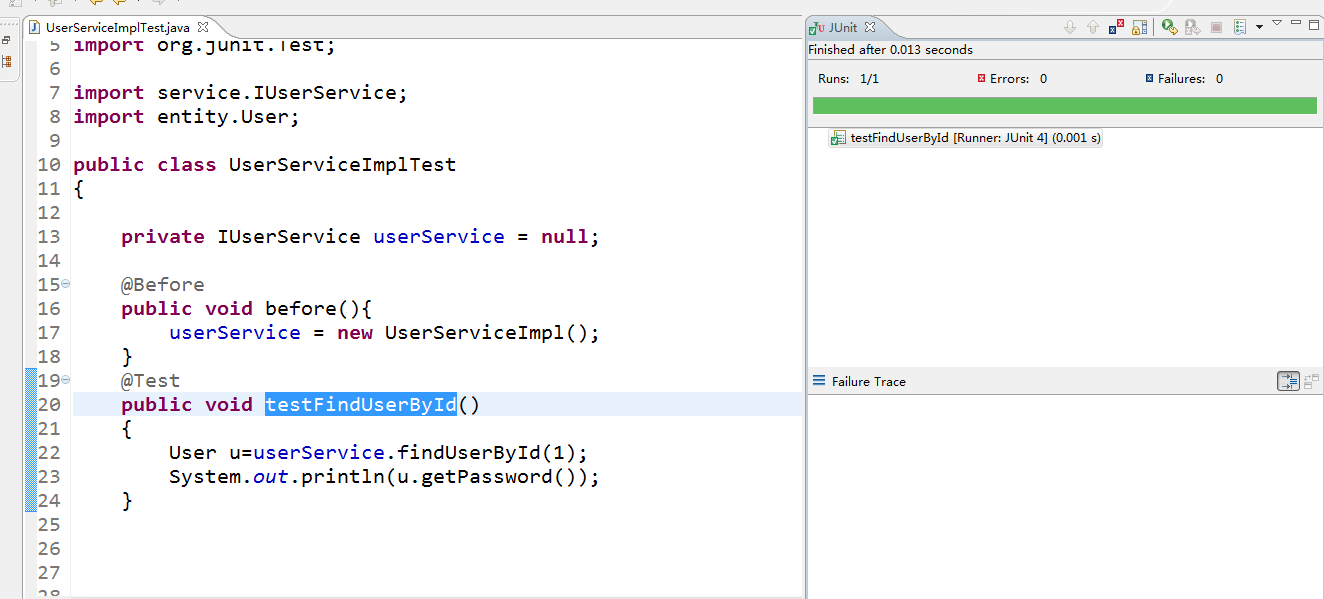The height and width of the screenshot is (599, 1324).
Task: Click the compare actual with expected icon
Action: [1311, 381]
